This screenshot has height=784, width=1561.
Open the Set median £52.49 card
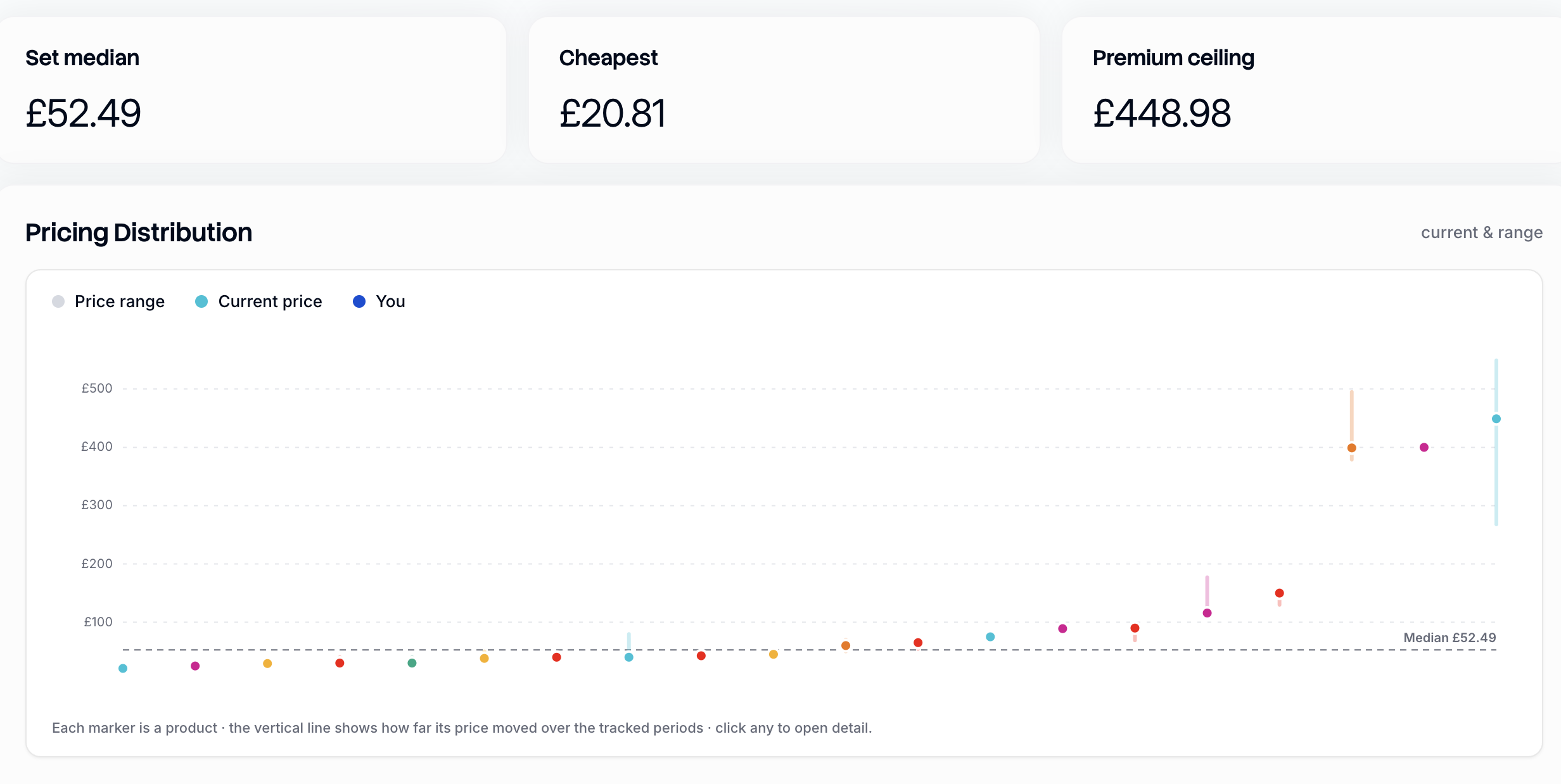click(x=253, y=90)
